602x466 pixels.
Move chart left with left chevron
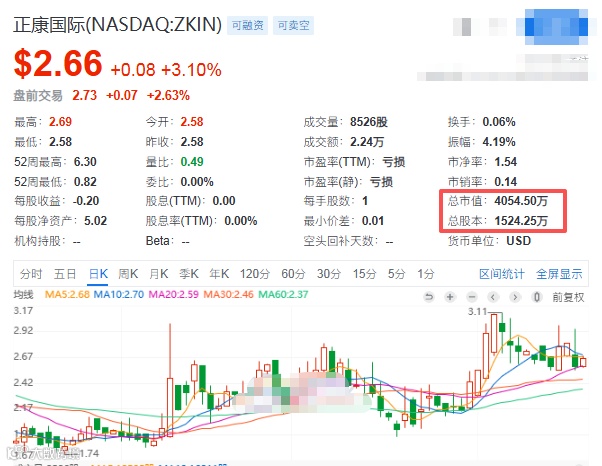493,297
